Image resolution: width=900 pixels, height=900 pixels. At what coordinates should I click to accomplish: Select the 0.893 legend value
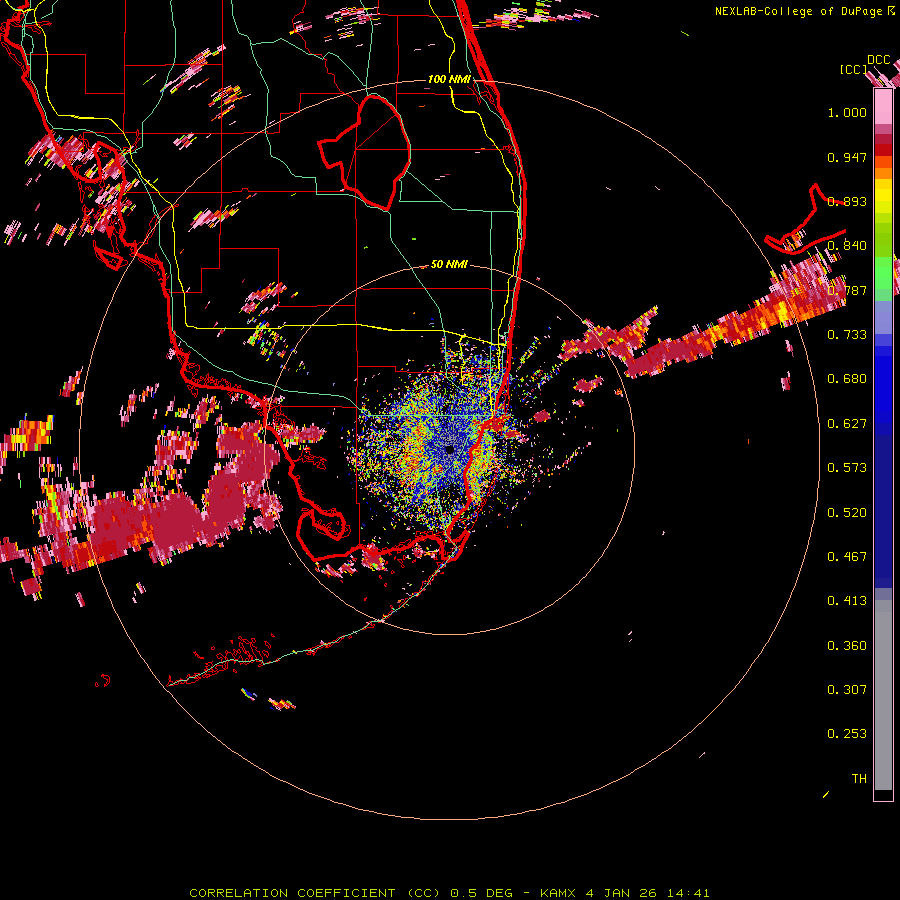tap(847, 201)
